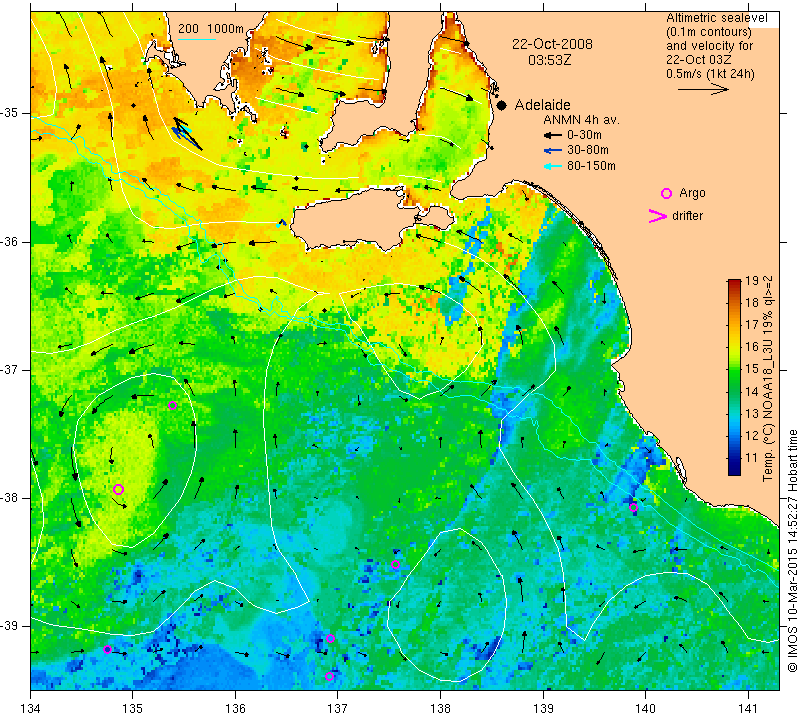800x720 pixels.
Task: Click the colour bar tick label 19
Action: click(x=752, y=280)
